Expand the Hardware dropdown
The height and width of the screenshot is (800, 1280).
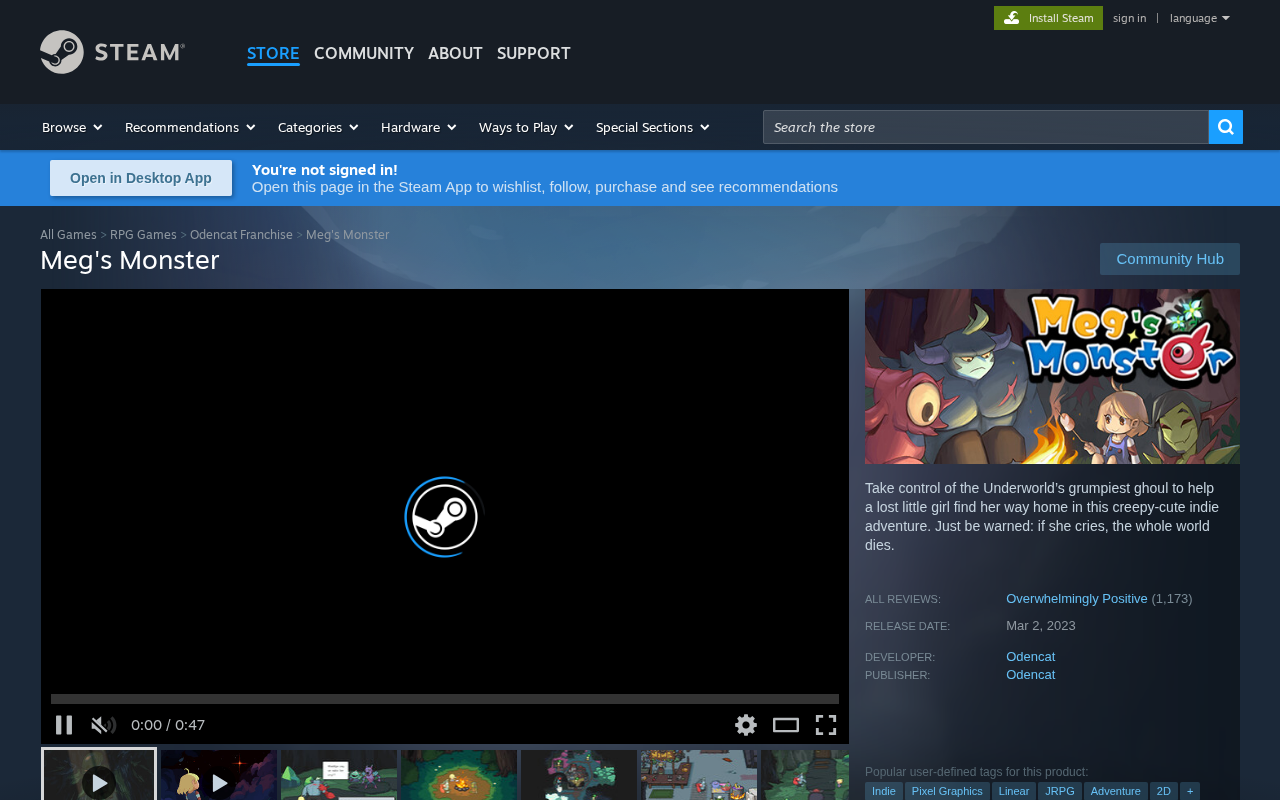418,127
